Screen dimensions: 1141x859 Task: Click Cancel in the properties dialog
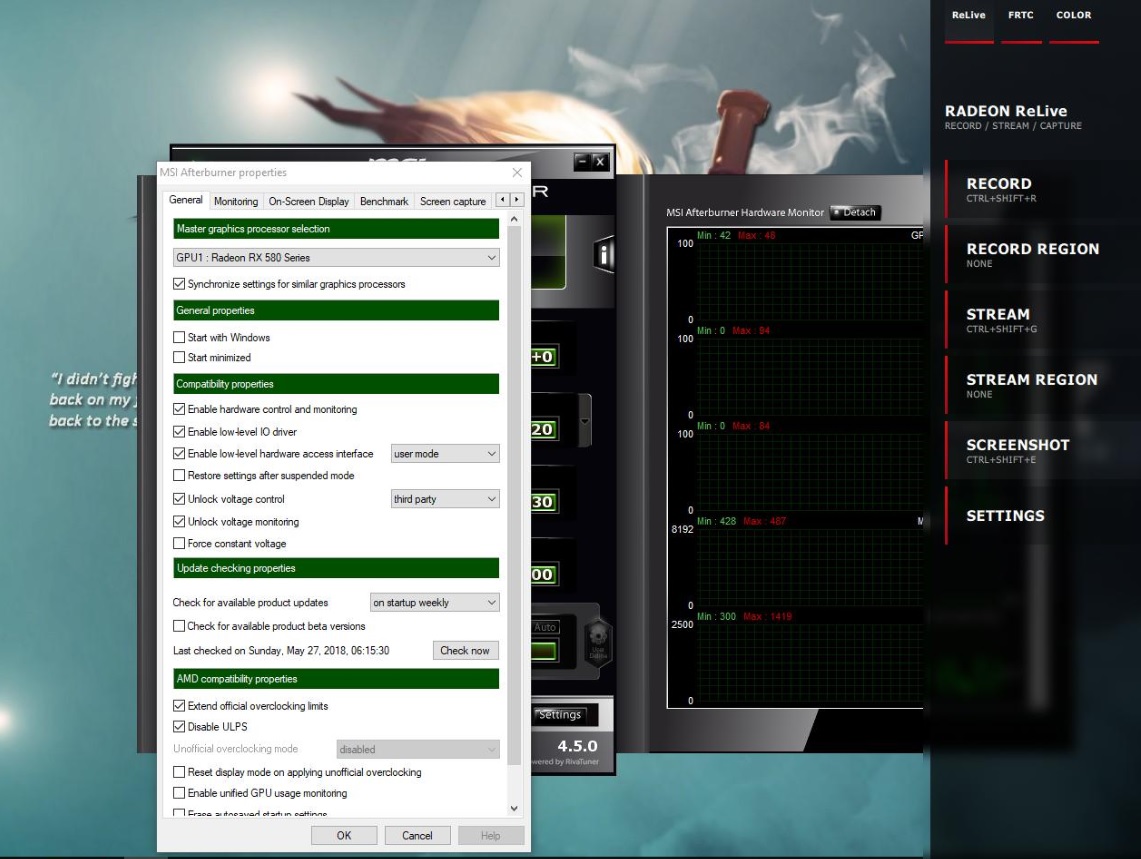pos(417,836)
